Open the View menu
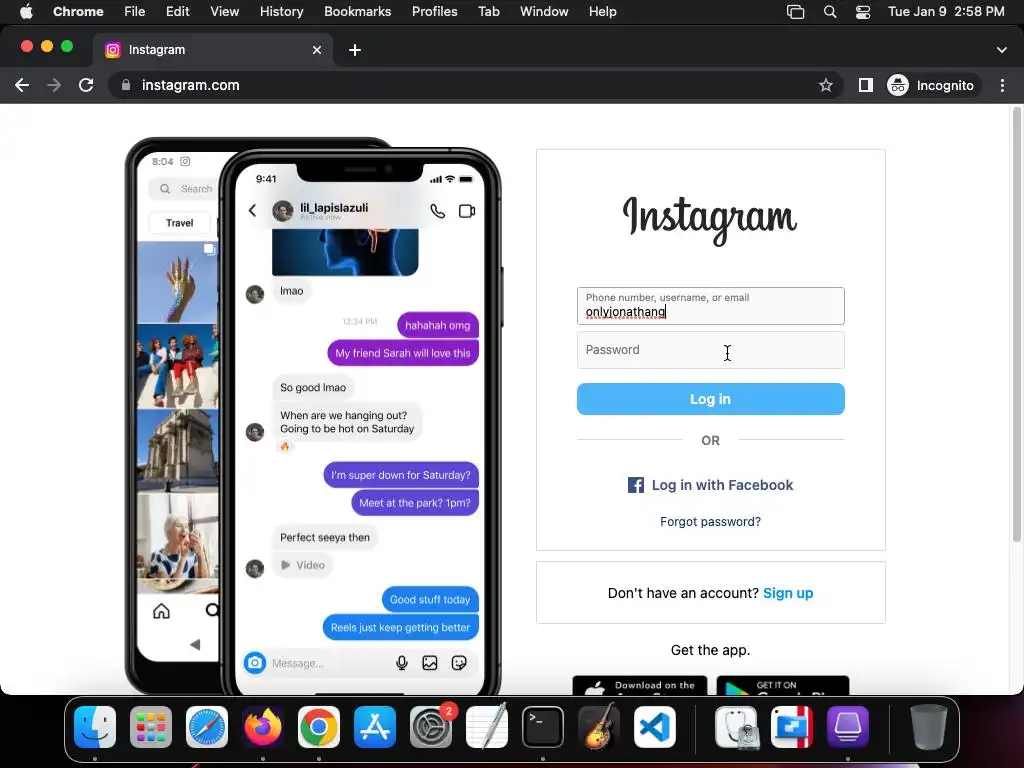Screen dimensions: 1024x768 [225, 11]
